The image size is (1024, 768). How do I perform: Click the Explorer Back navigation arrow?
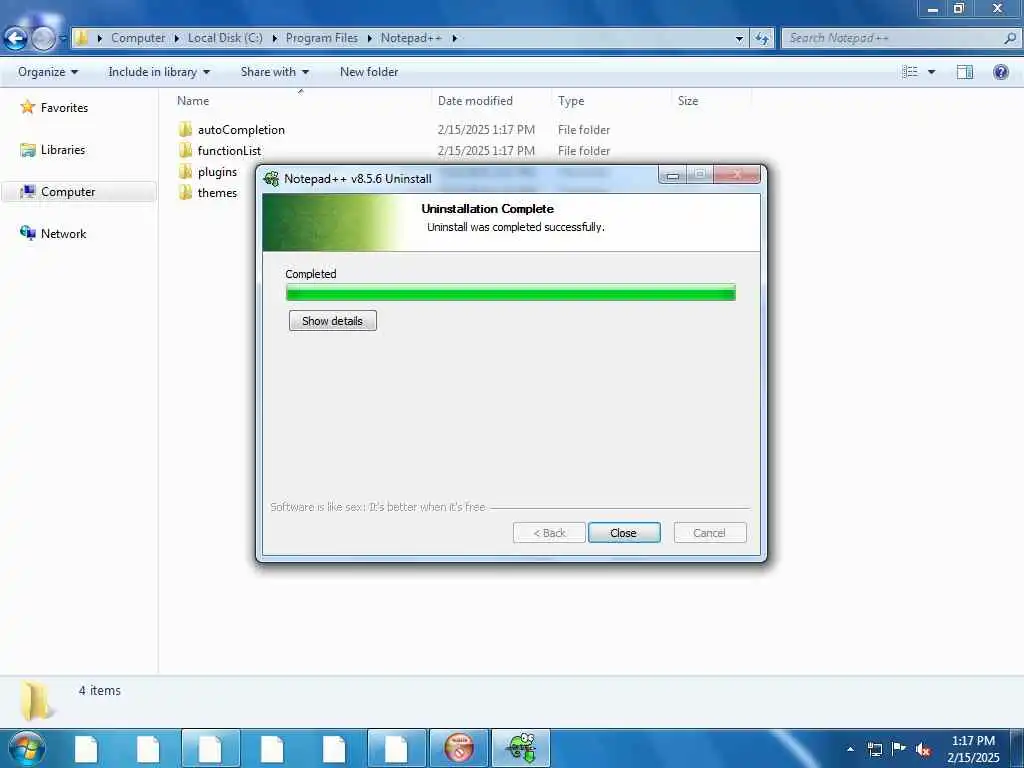[16, 39]
